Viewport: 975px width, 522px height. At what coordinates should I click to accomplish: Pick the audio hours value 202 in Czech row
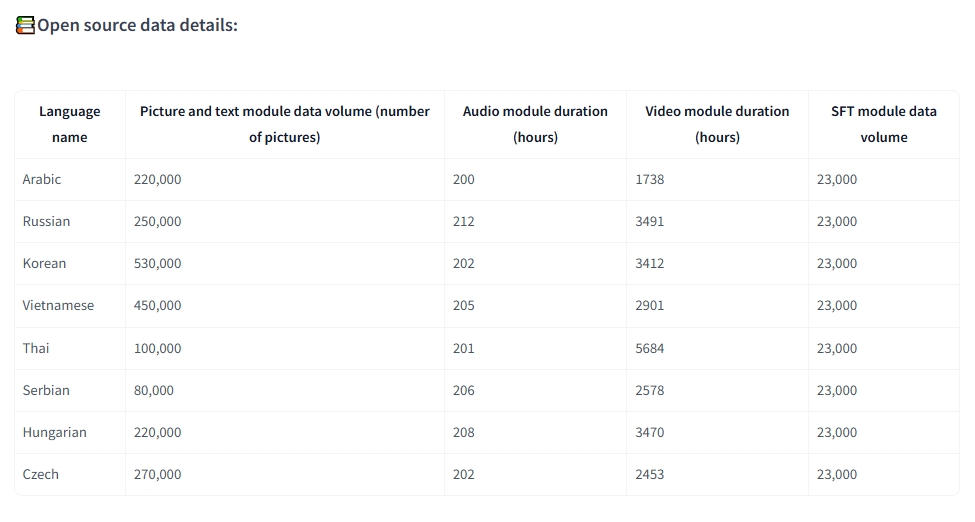coord(464,474)
